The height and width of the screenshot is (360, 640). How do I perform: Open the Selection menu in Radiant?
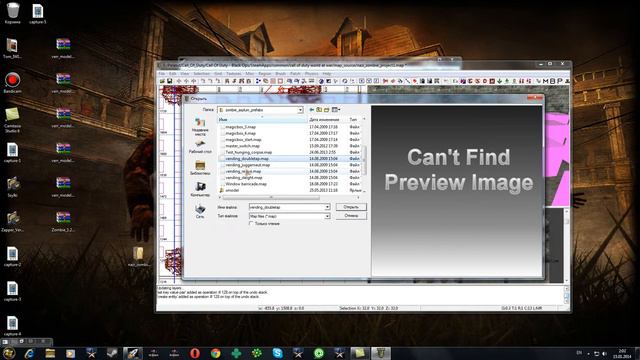(202, 74)
